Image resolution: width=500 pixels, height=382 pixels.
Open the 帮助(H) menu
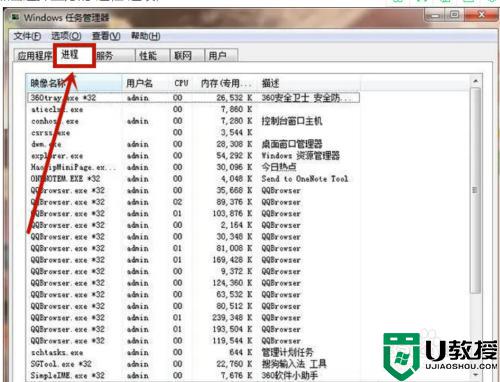click(x=146, y=36)
